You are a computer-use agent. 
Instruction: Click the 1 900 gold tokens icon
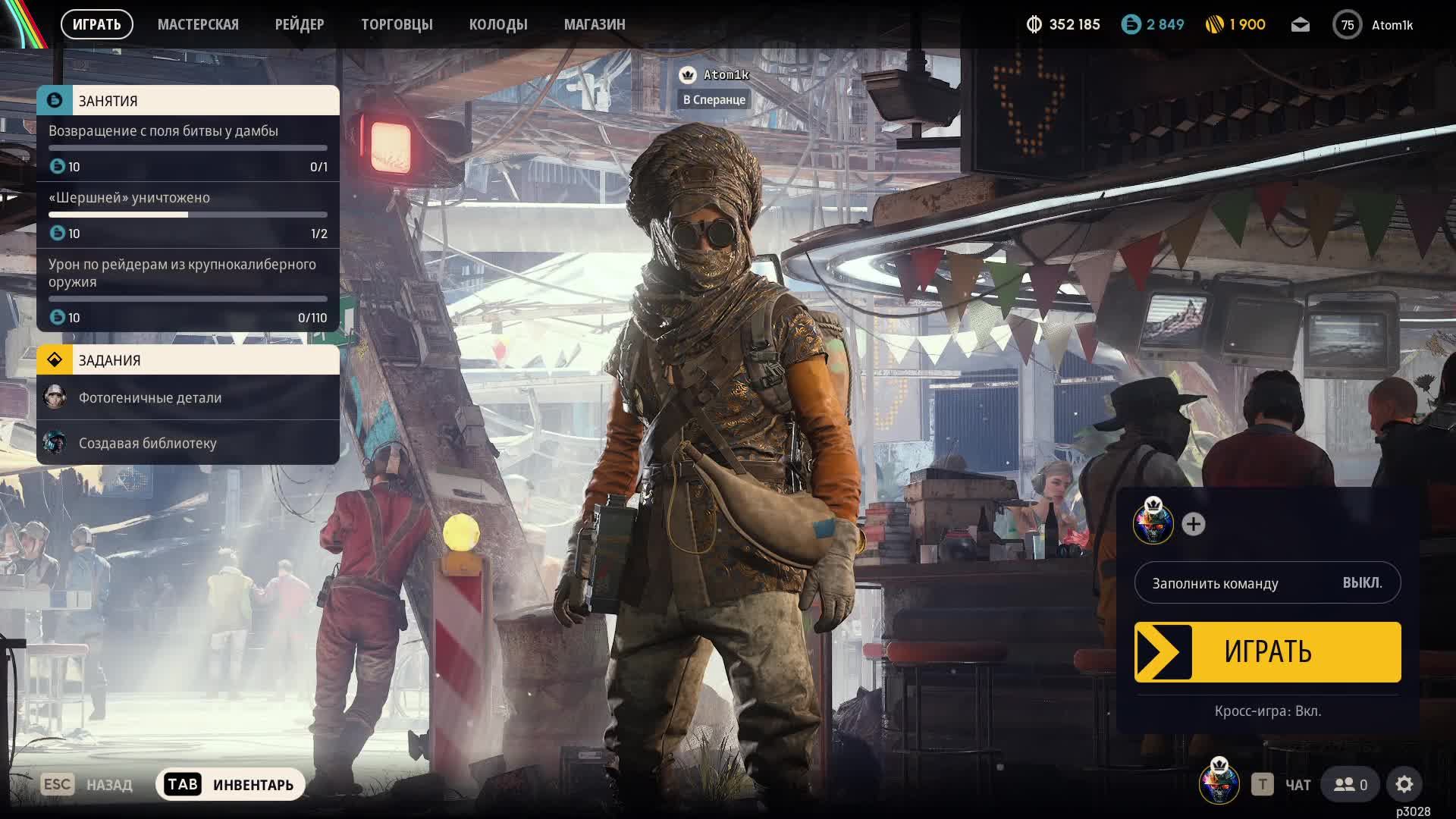point(1214,25)
